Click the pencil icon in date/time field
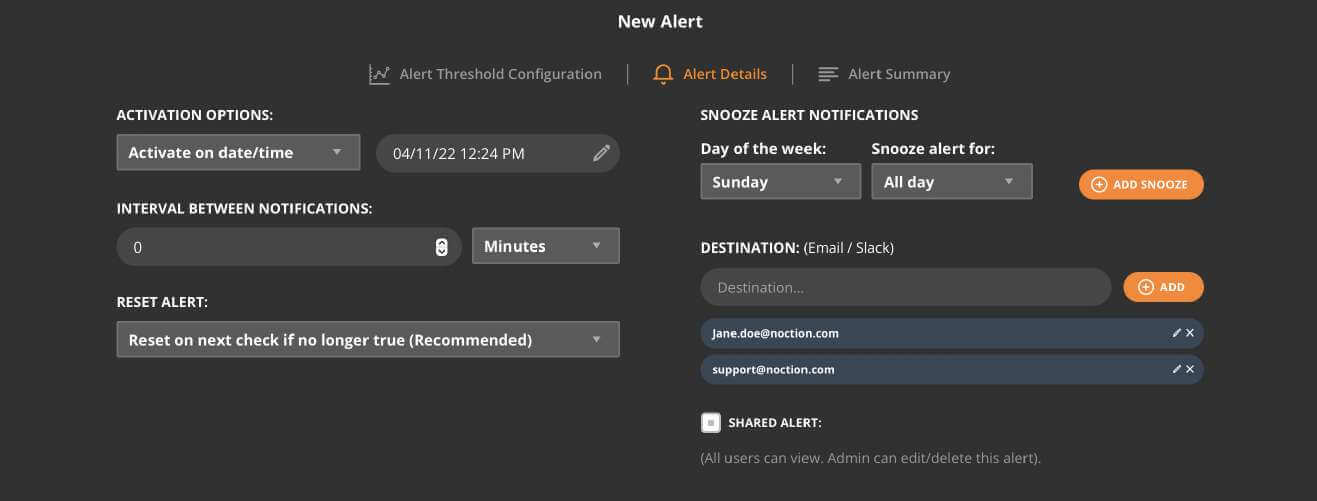Image resolution: width=1317 pixels, height=501 pixels. point(601,153)
